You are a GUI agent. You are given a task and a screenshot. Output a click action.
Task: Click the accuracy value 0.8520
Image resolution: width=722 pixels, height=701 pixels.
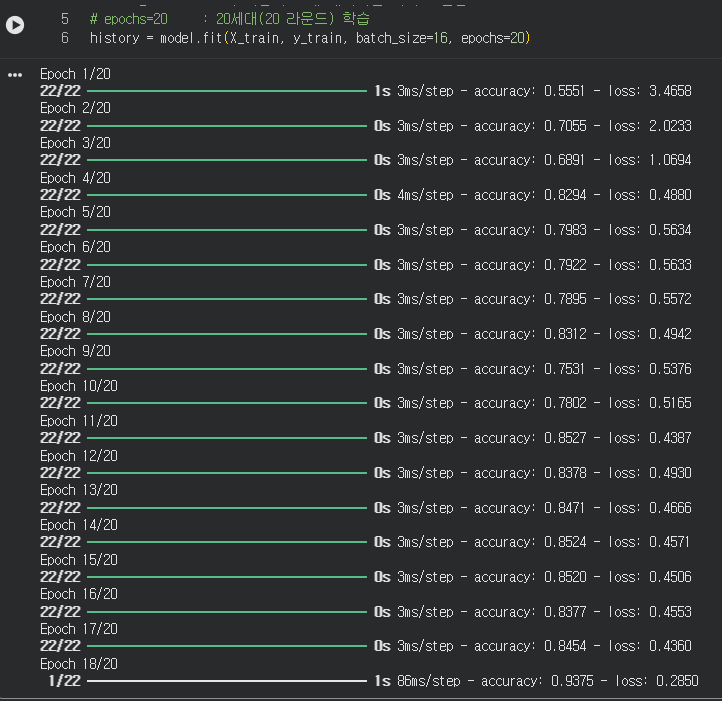point(565,577)
